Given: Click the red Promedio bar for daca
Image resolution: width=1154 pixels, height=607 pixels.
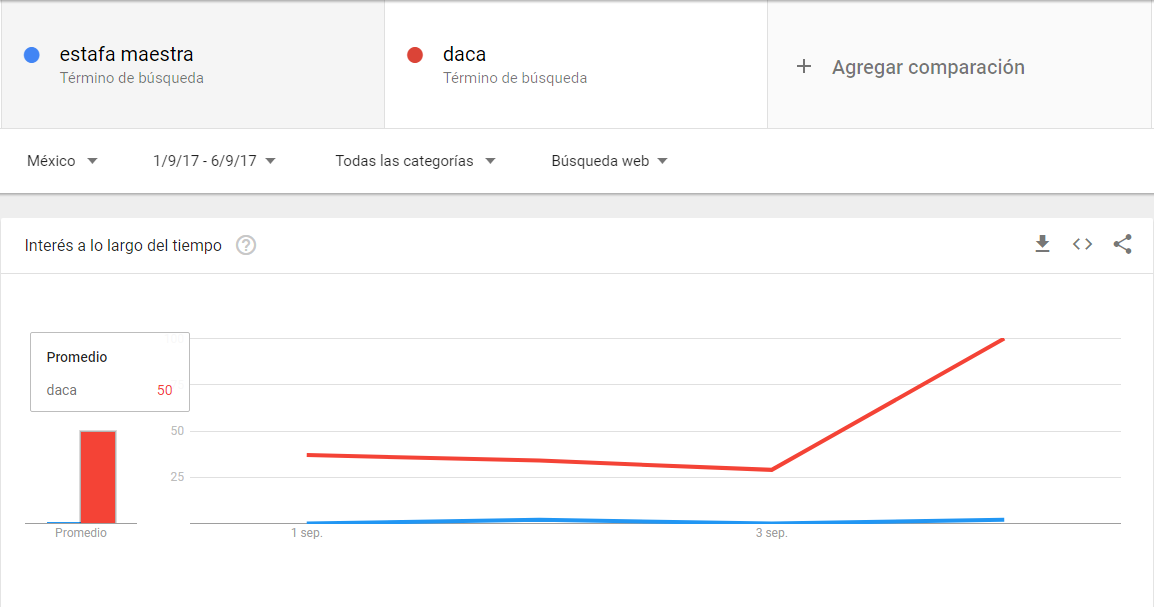Looking at the screenshot, I should pos(98,477).
